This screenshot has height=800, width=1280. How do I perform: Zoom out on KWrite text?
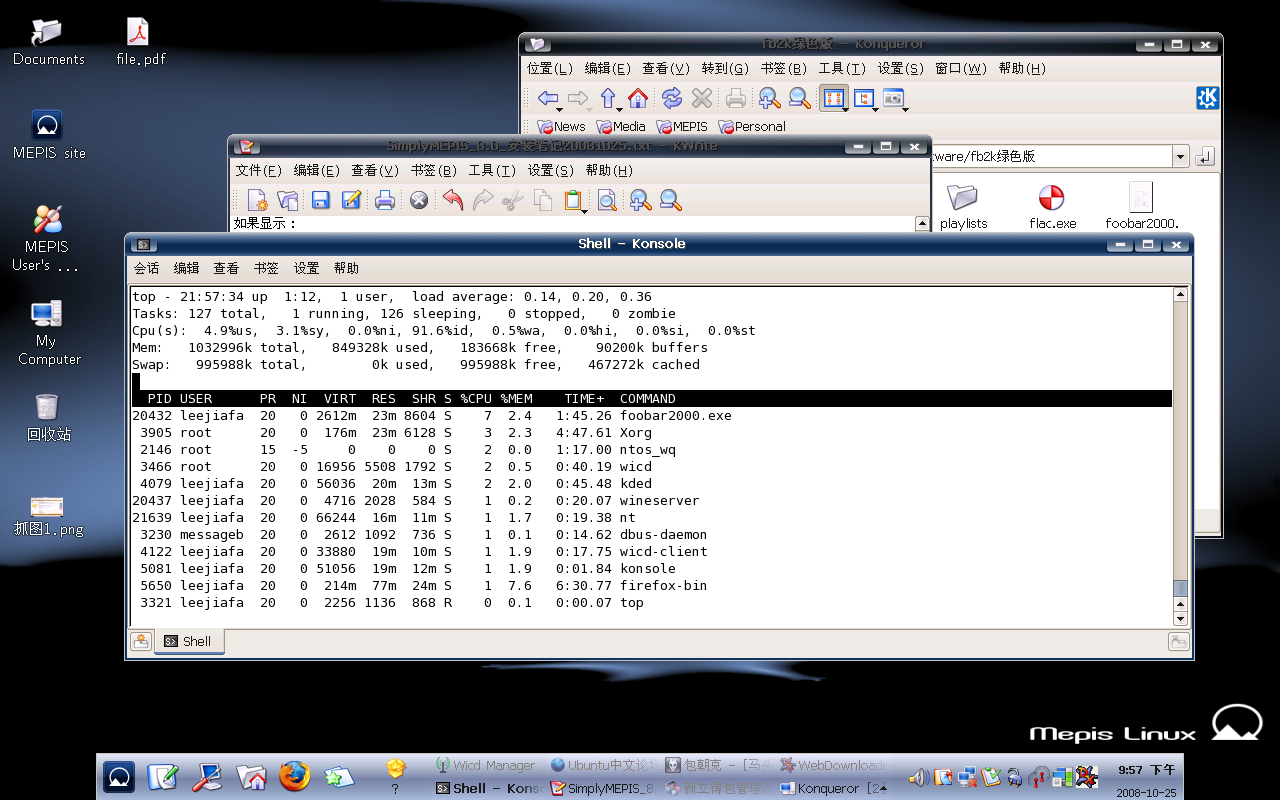point(671,200)
